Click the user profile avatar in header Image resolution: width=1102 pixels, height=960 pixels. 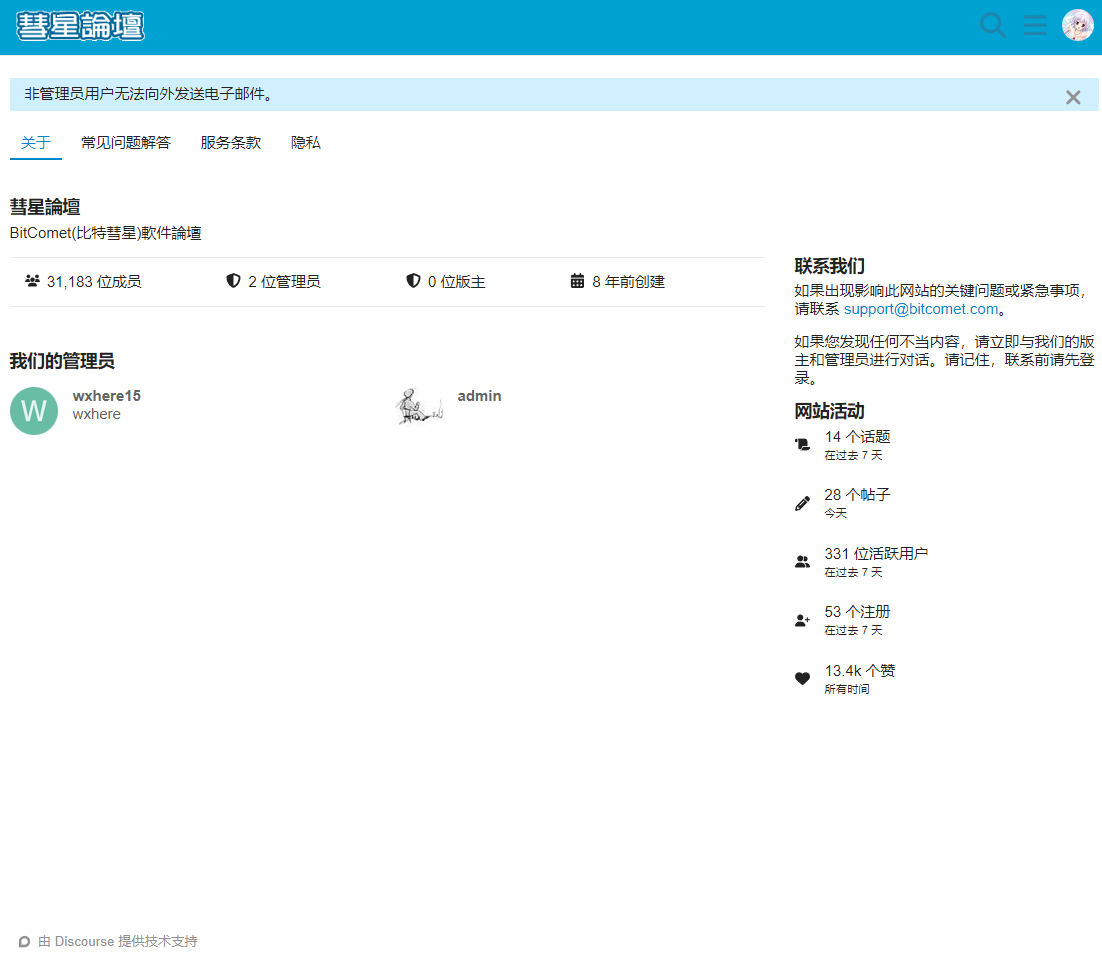coord(1077,25)
